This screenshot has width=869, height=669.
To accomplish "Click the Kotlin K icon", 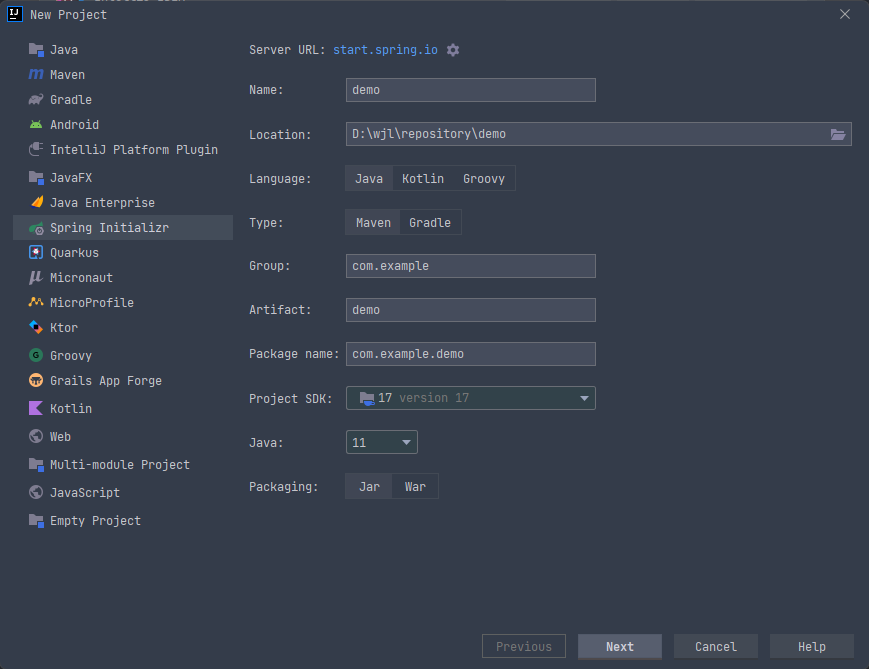I will tap(36, 408).
